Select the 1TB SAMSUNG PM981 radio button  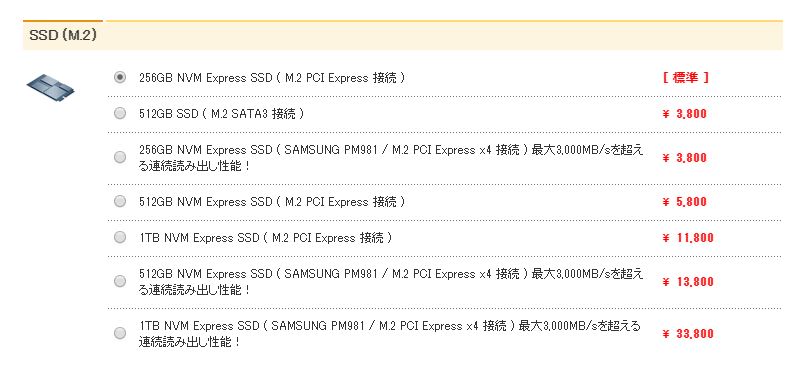pyautogui.click(x=120, y=334)
